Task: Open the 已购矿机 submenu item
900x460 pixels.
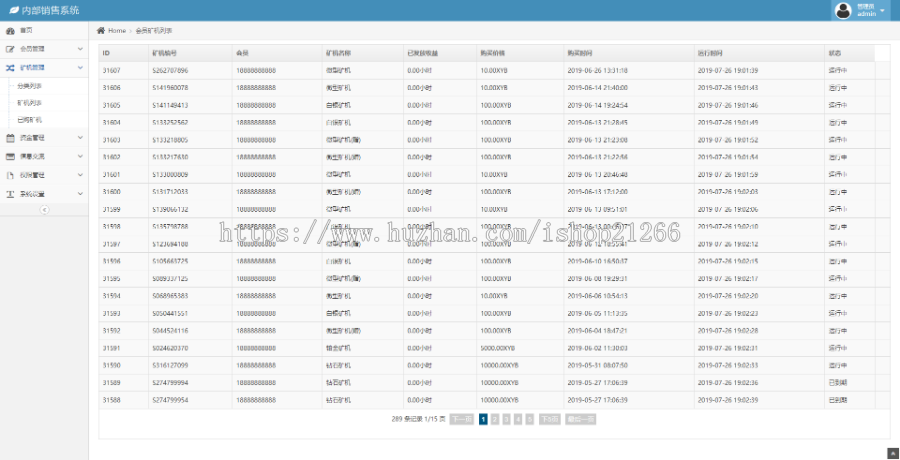Action: pyautogui.click(x=29, y=120)
